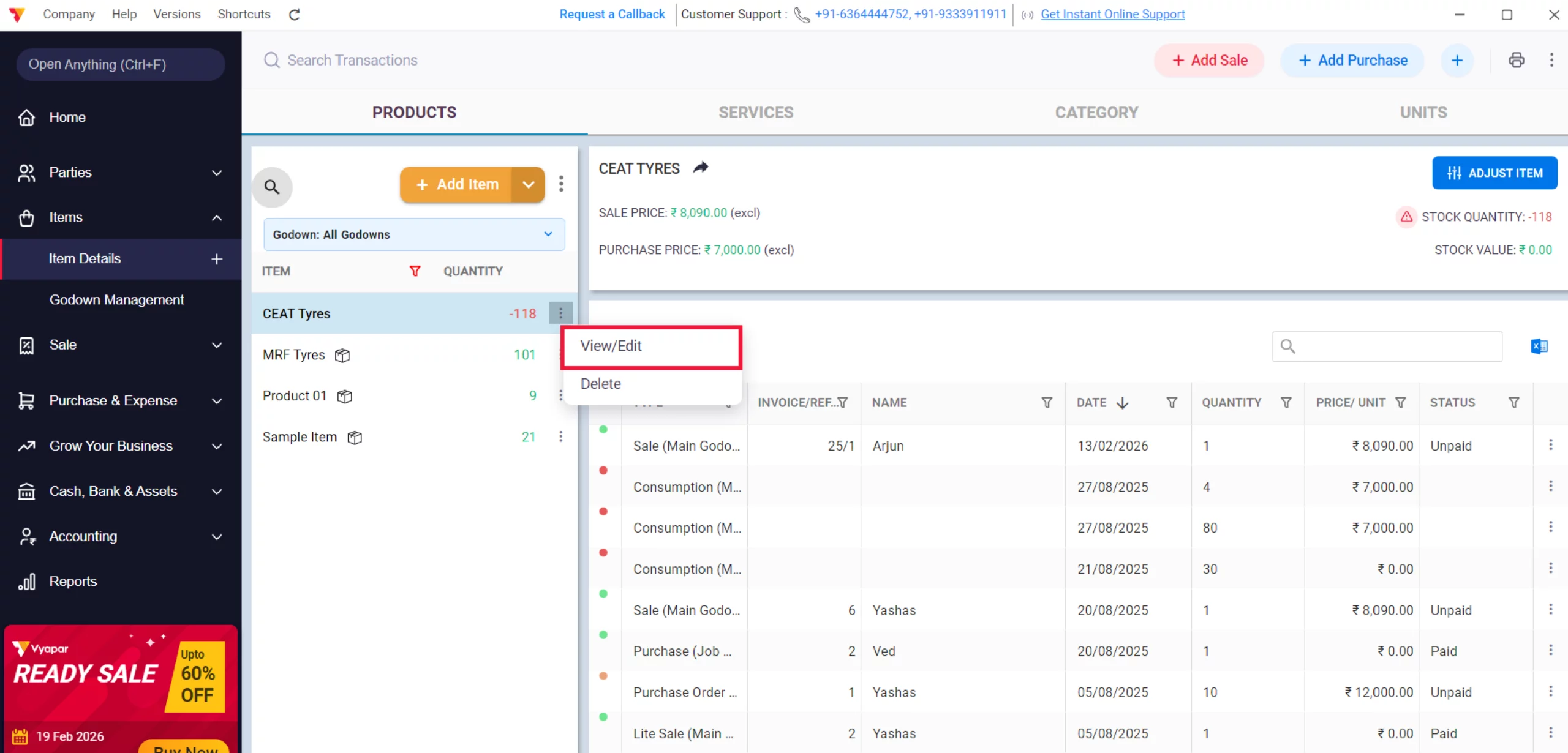This screenshot has height=753, width=1568.
Task: Open filter on STATUS column
Action: (x=1513, y=403)
